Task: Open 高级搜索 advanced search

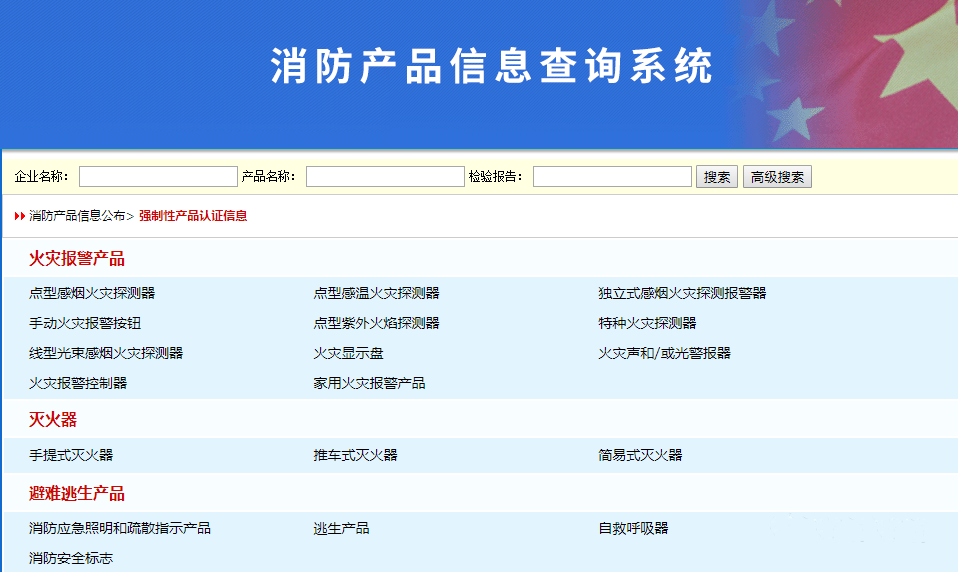Action: [x=777, y=177]
